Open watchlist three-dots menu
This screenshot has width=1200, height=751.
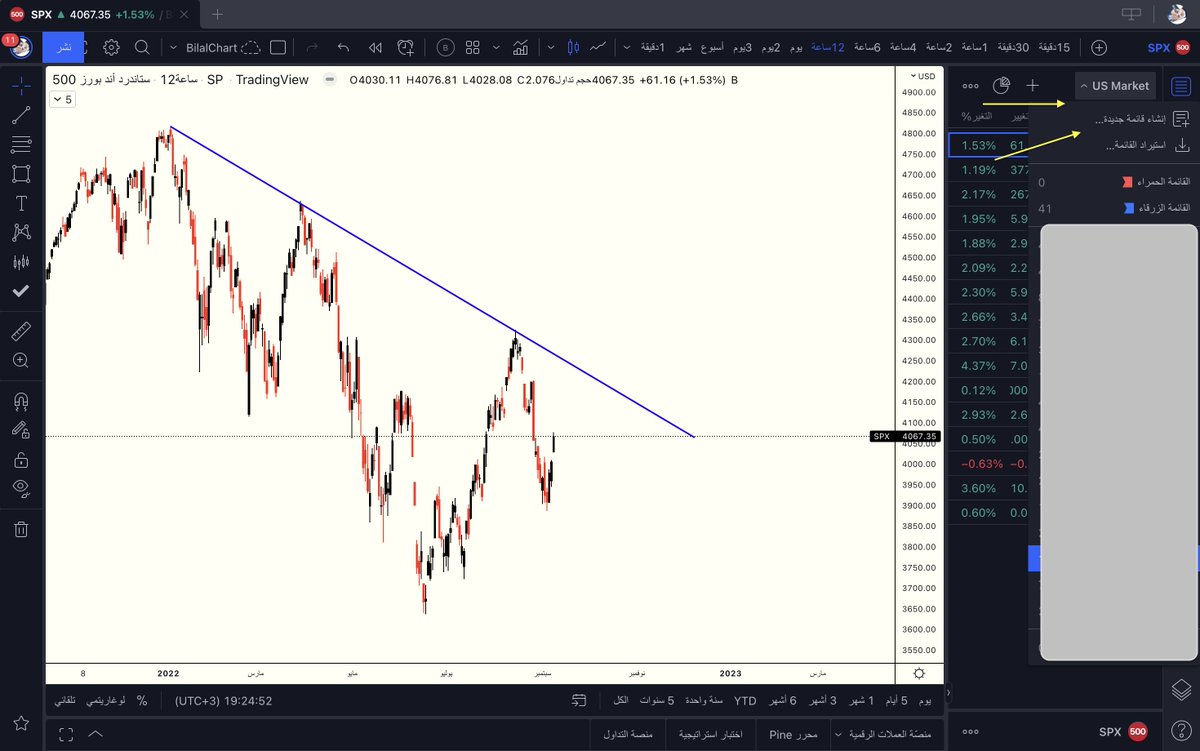click(970, 86)
